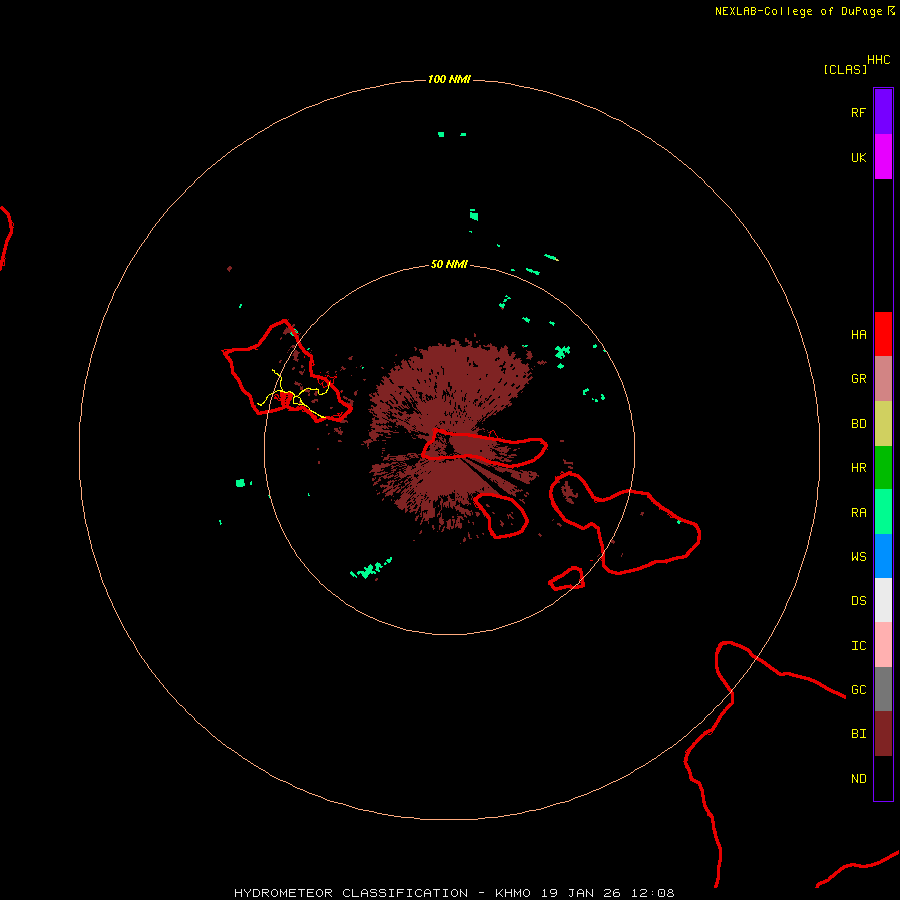This screenshot has height=900, width=900.
Task: Click the green HR legend swatch
Action: pos(883,468)
